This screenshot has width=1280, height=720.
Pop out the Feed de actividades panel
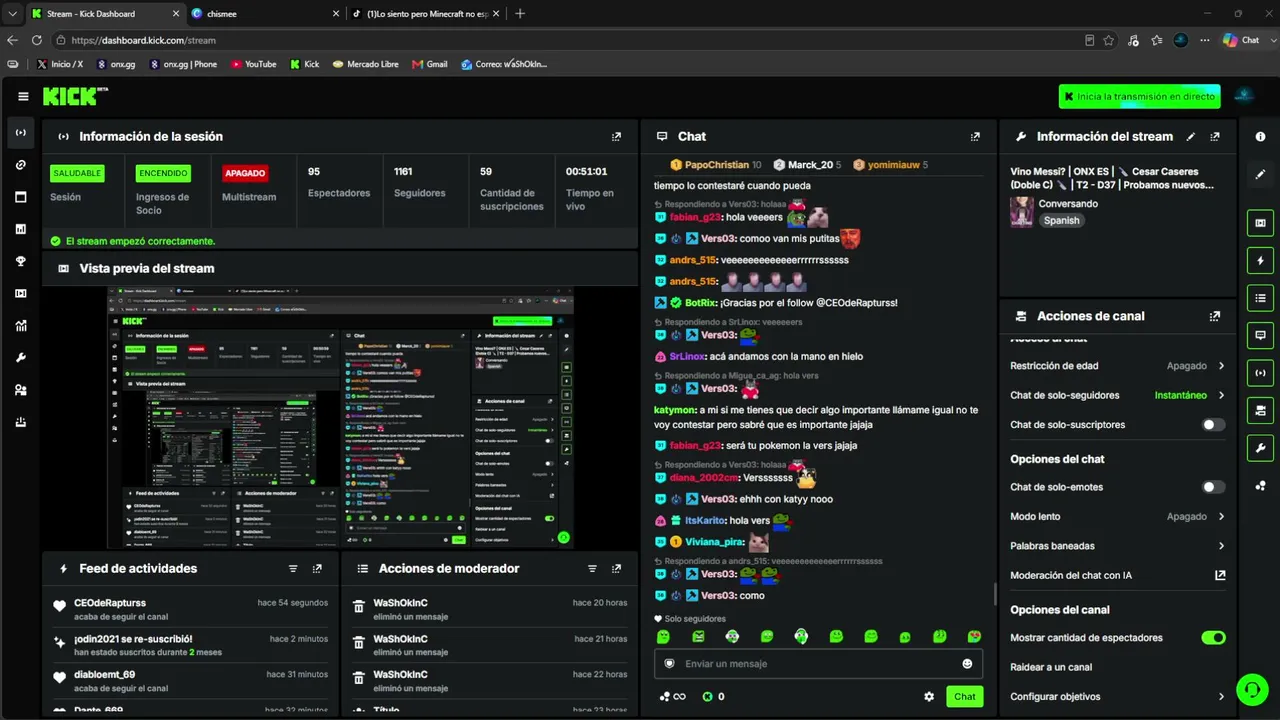tap(317, 568)
